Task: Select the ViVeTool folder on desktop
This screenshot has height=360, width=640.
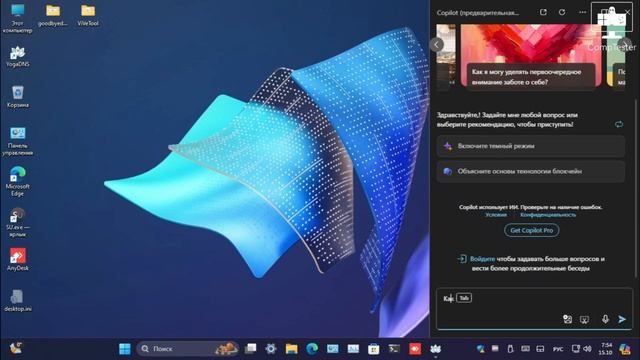Action: tap(88, 16)
